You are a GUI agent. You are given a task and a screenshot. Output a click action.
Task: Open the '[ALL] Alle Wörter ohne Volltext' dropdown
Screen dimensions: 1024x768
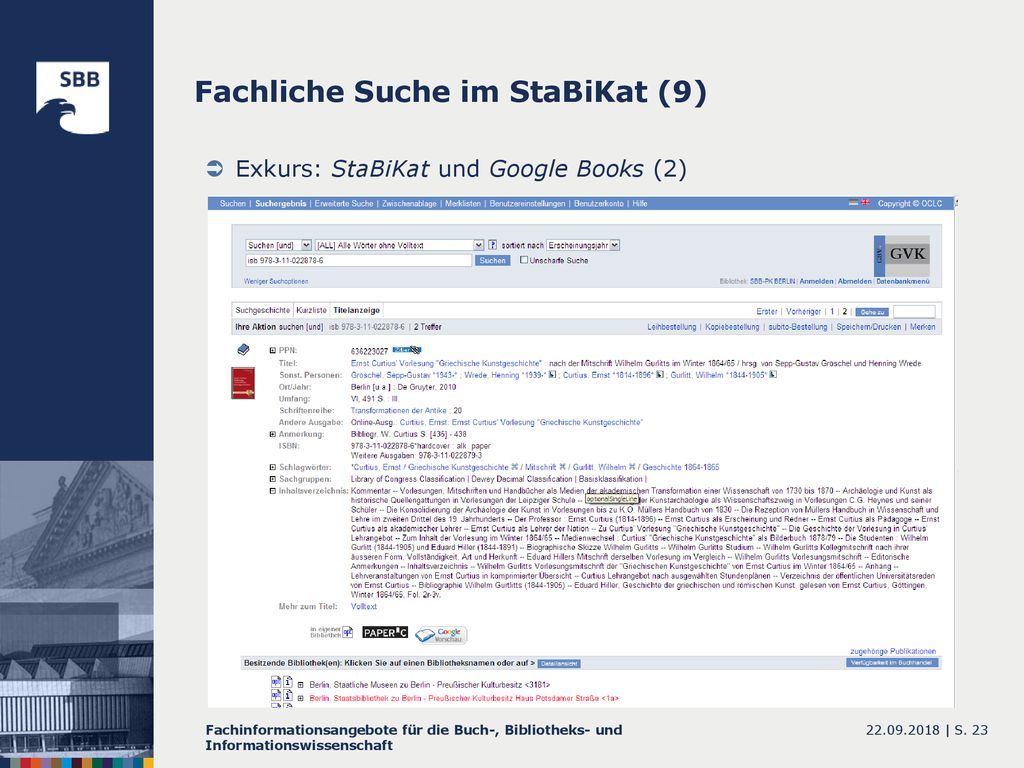[400, 245]
